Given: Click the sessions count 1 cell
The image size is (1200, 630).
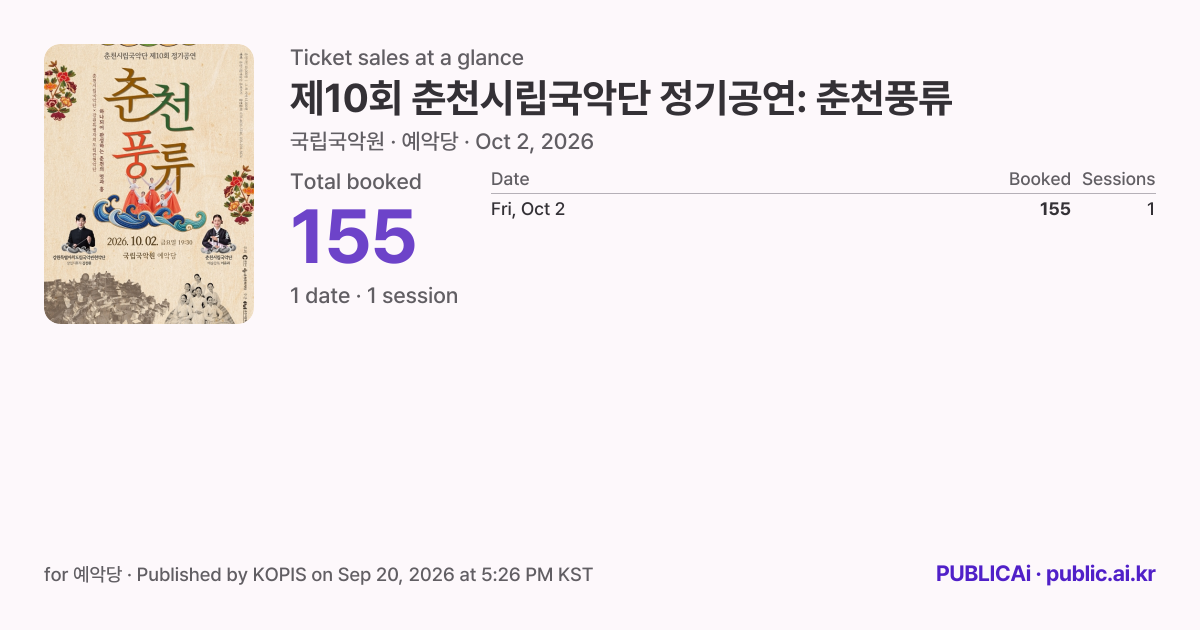Looking at the screenshot, I should pos(1151,209).
